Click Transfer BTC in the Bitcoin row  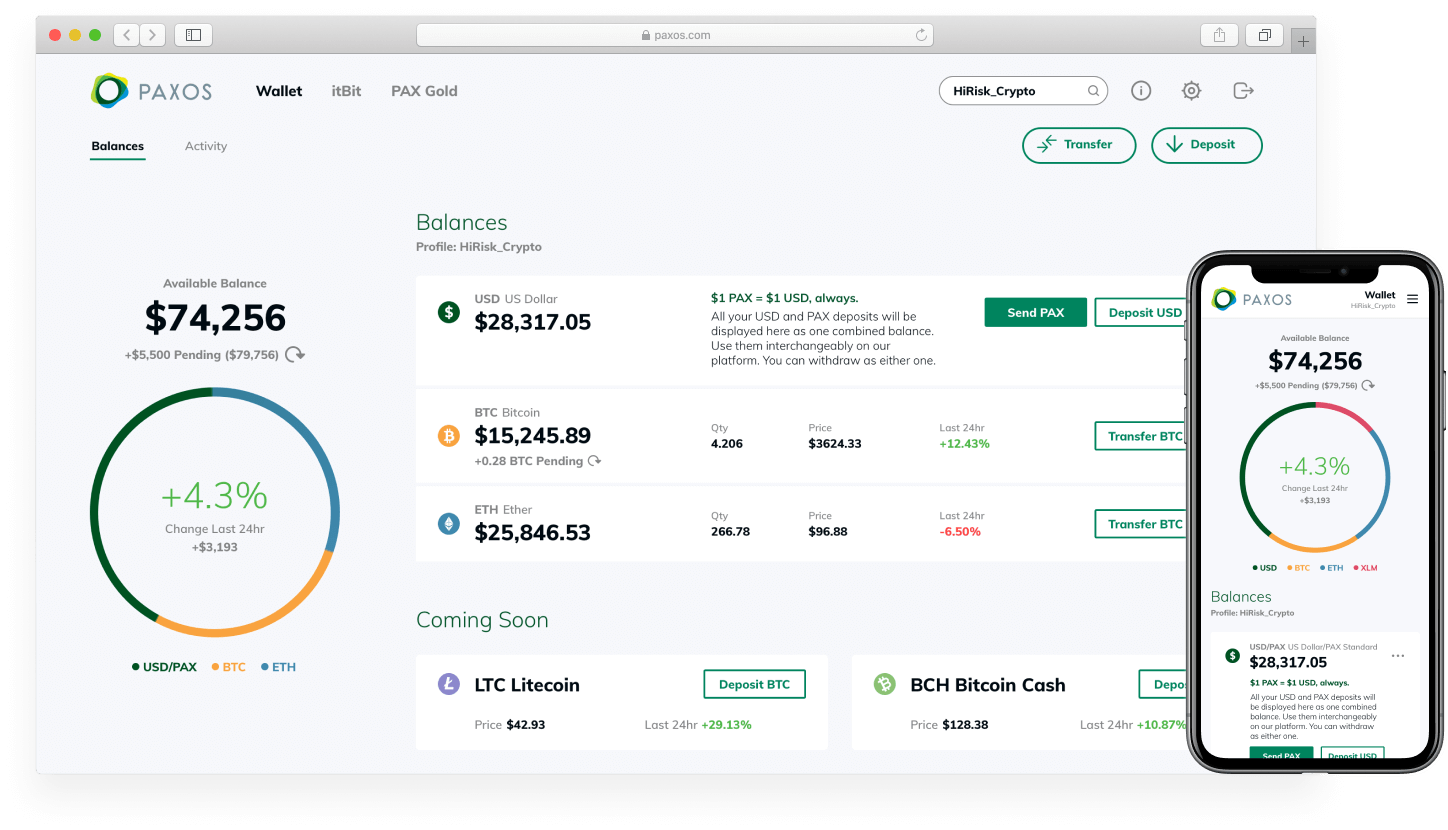(1143, 437)
